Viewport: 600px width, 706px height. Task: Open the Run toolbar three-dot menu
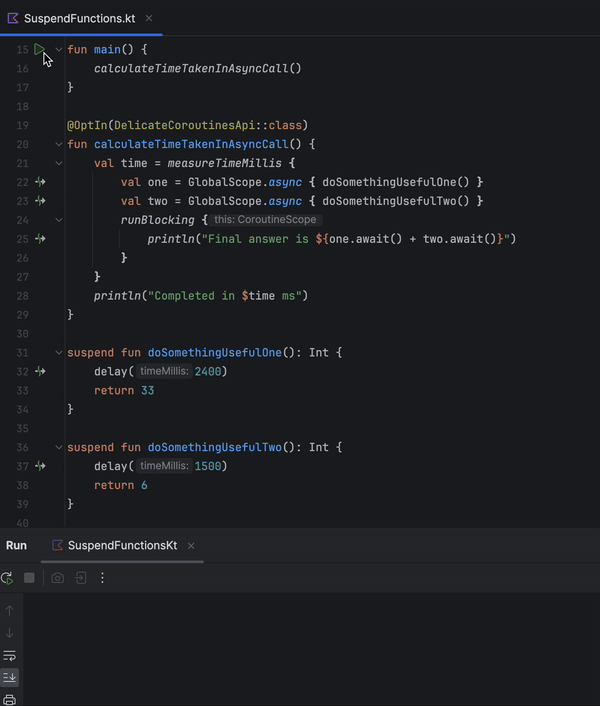[x=102, y=578]
